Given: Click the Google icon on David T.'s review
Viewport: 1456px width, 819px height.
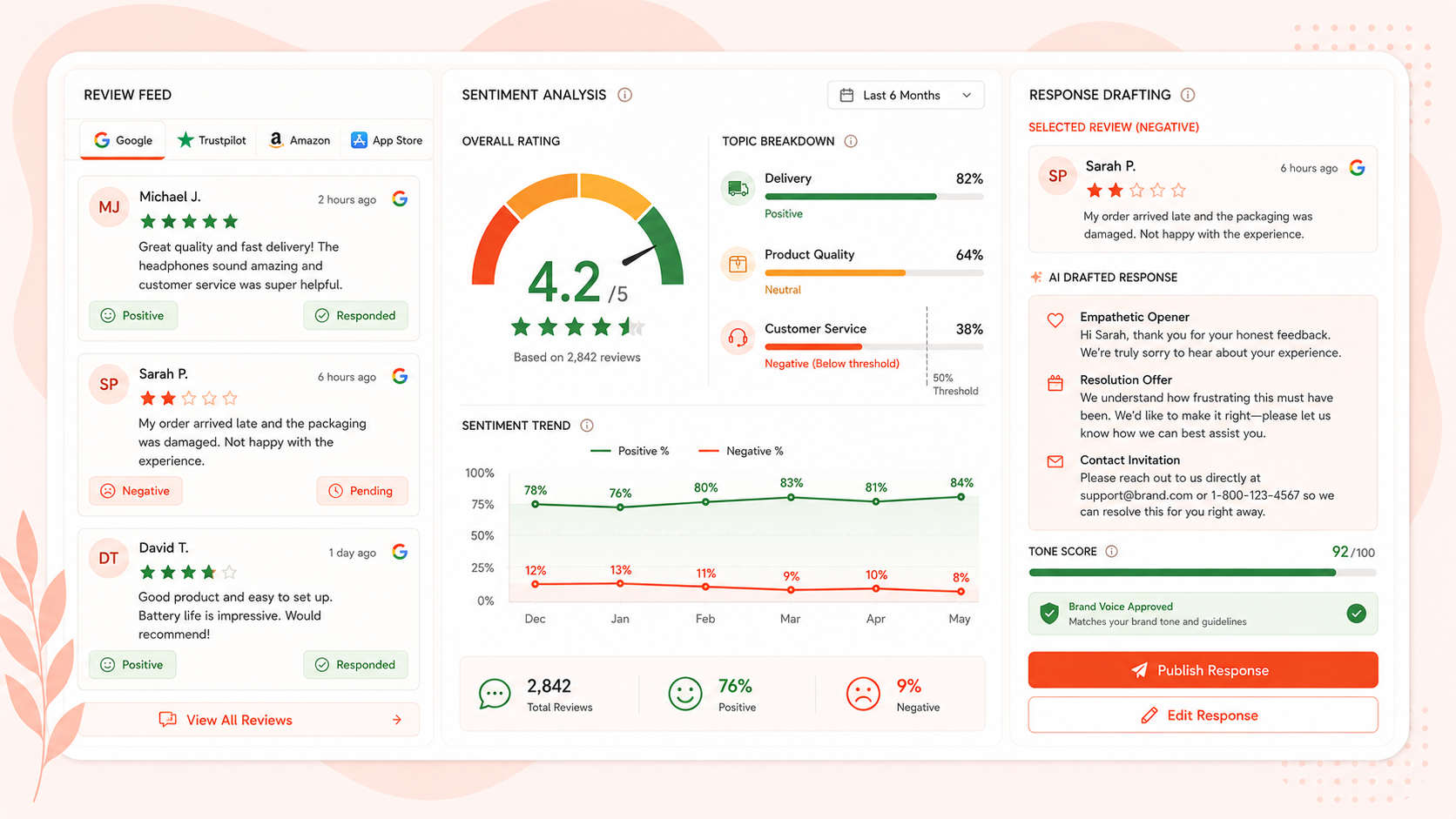Looking at the screenshot, I should 400,552.
